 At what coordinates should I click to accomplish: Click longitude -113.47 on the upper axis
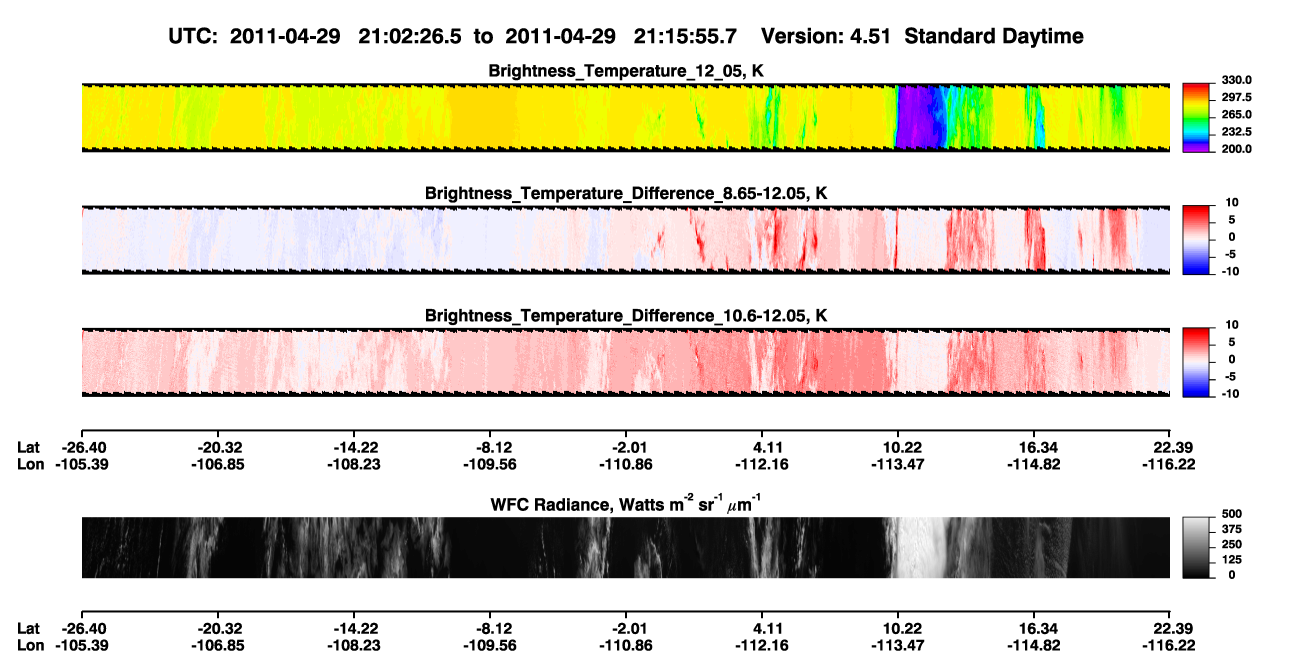(x=898, y=465)
